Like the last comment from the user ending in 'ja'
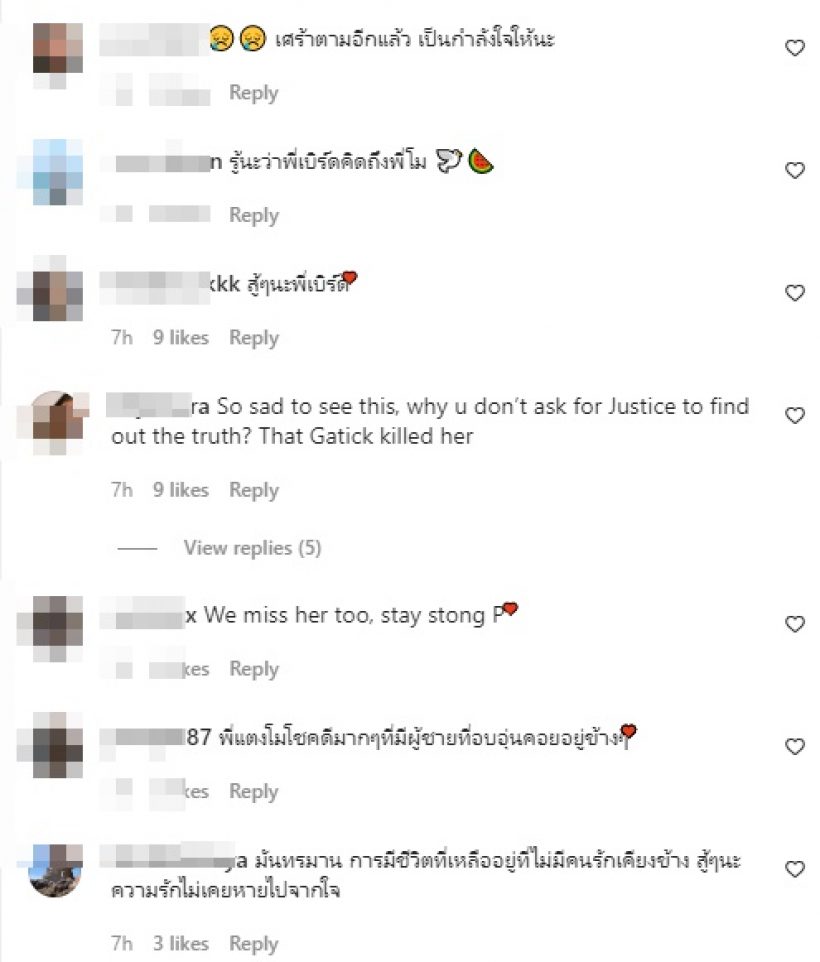Screen dimensions: 820x962 (x=795, y=869)
